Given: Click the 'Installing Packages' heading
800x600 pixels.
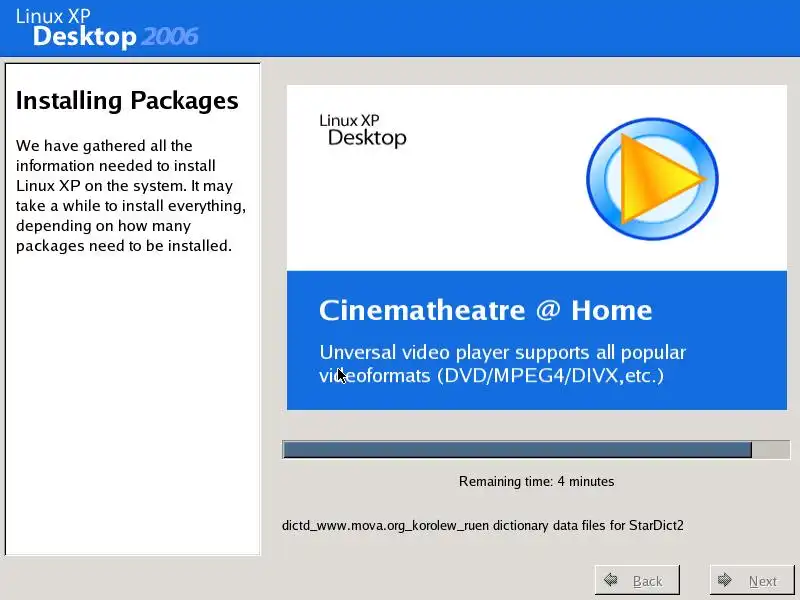Looking at the screenshot, I should 127,101.
